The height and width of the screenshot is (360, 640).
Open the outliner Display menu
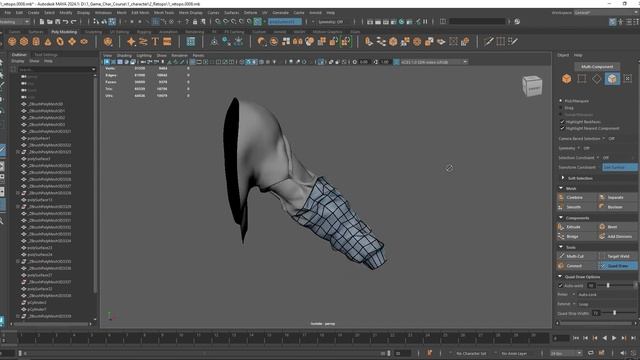18,61
